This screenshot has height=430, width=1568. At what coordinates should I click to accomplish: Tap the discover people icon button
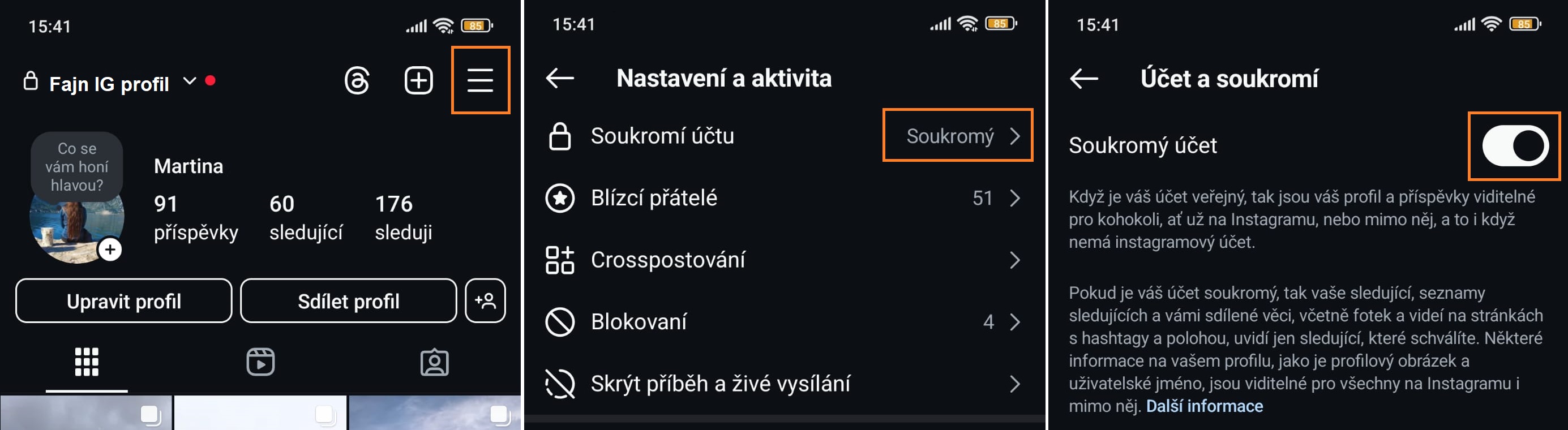[485, 301]
